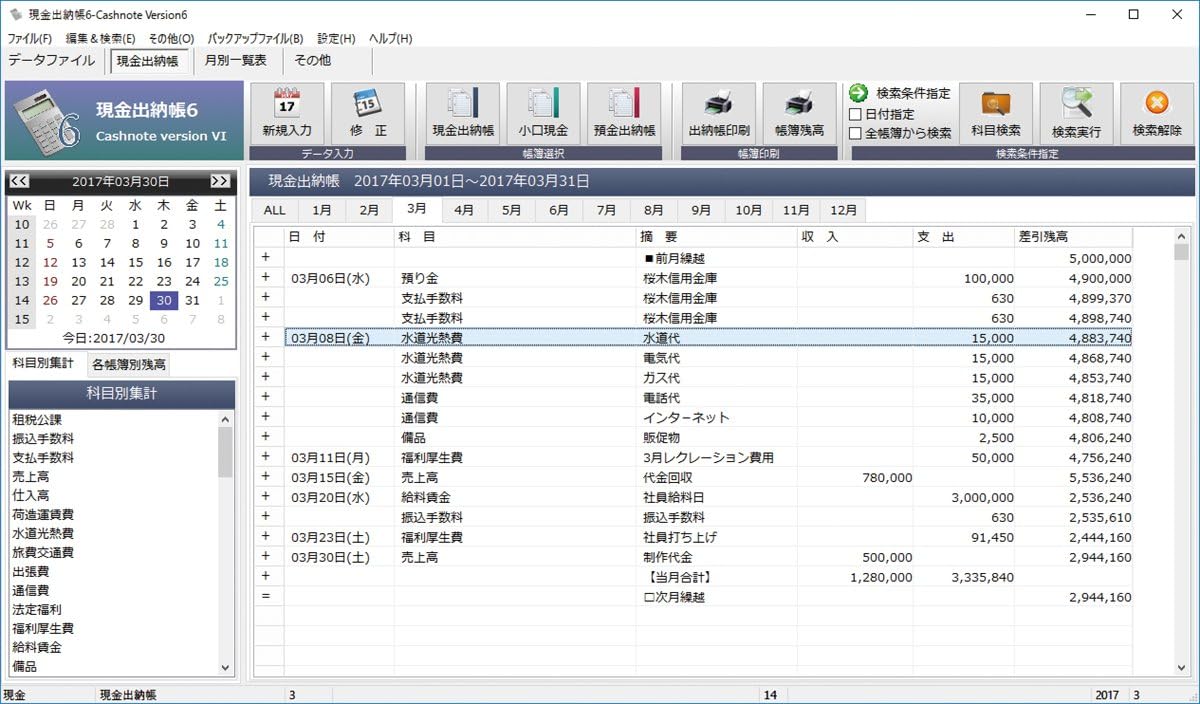Click the 帳簿残高 printer icon
The width and height of the screenshot is (1200, 704).
[799, 104]
